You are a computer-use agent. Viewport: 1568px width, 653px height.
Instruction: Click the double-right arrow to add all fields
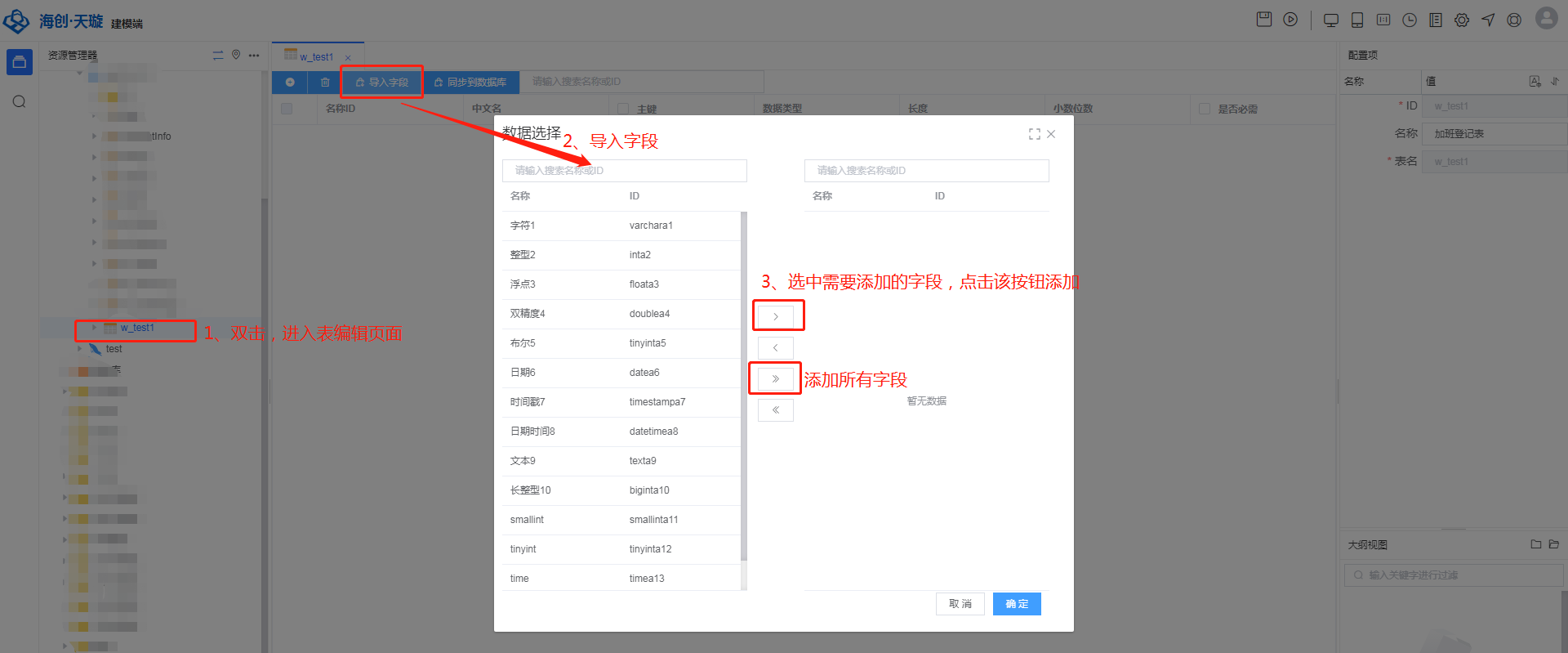775,379
